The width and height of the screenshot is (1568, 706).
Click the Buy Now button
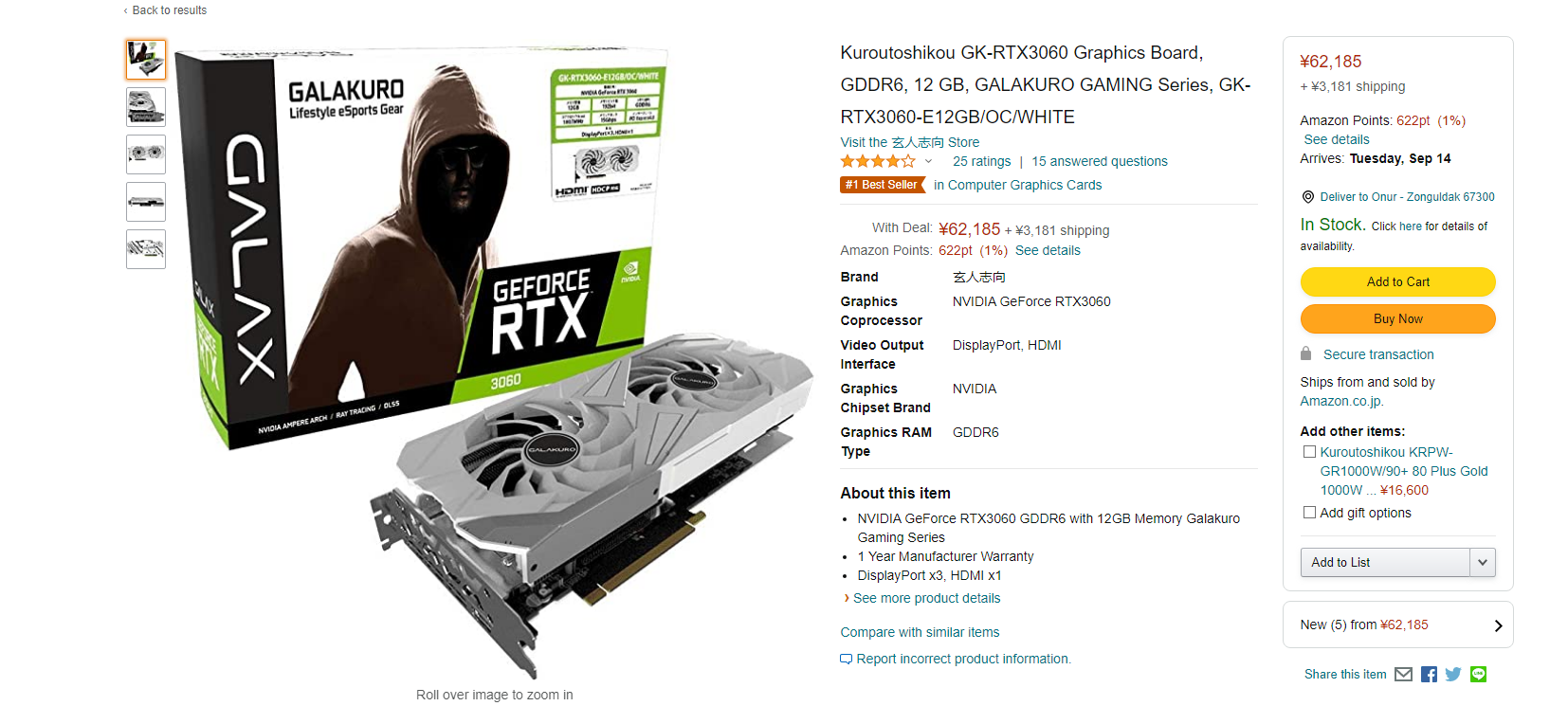pyautogui.click(x=1397, y=318)
